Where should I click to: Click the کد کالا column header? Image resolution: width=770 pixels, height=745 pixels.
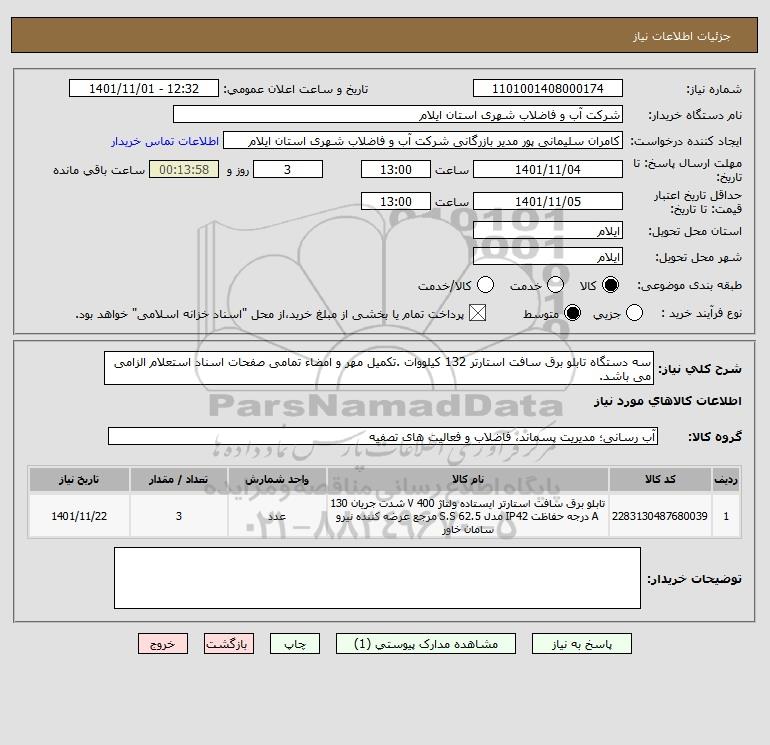[660, 479]
